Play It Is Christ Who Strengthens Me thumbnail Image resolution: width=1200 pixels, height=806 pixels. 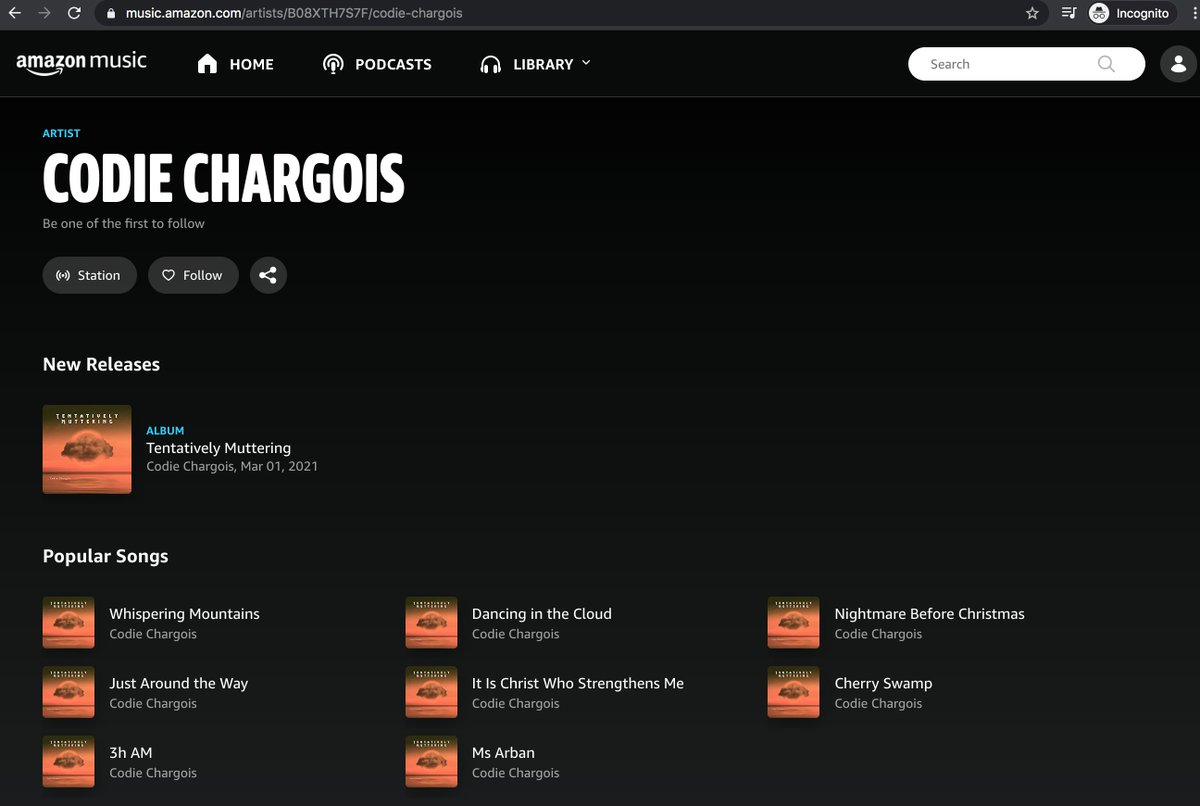(x=431, y=692)
